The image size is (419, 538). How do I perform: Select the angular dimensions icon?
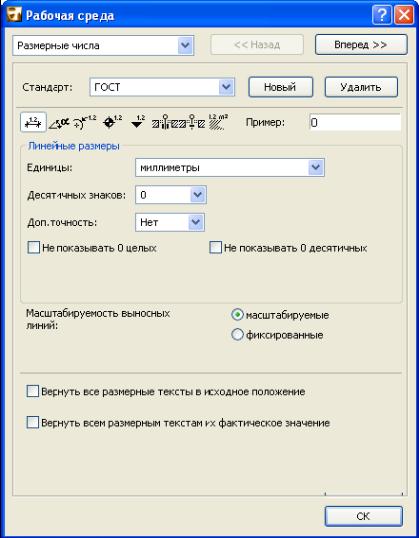click(59, 123)
